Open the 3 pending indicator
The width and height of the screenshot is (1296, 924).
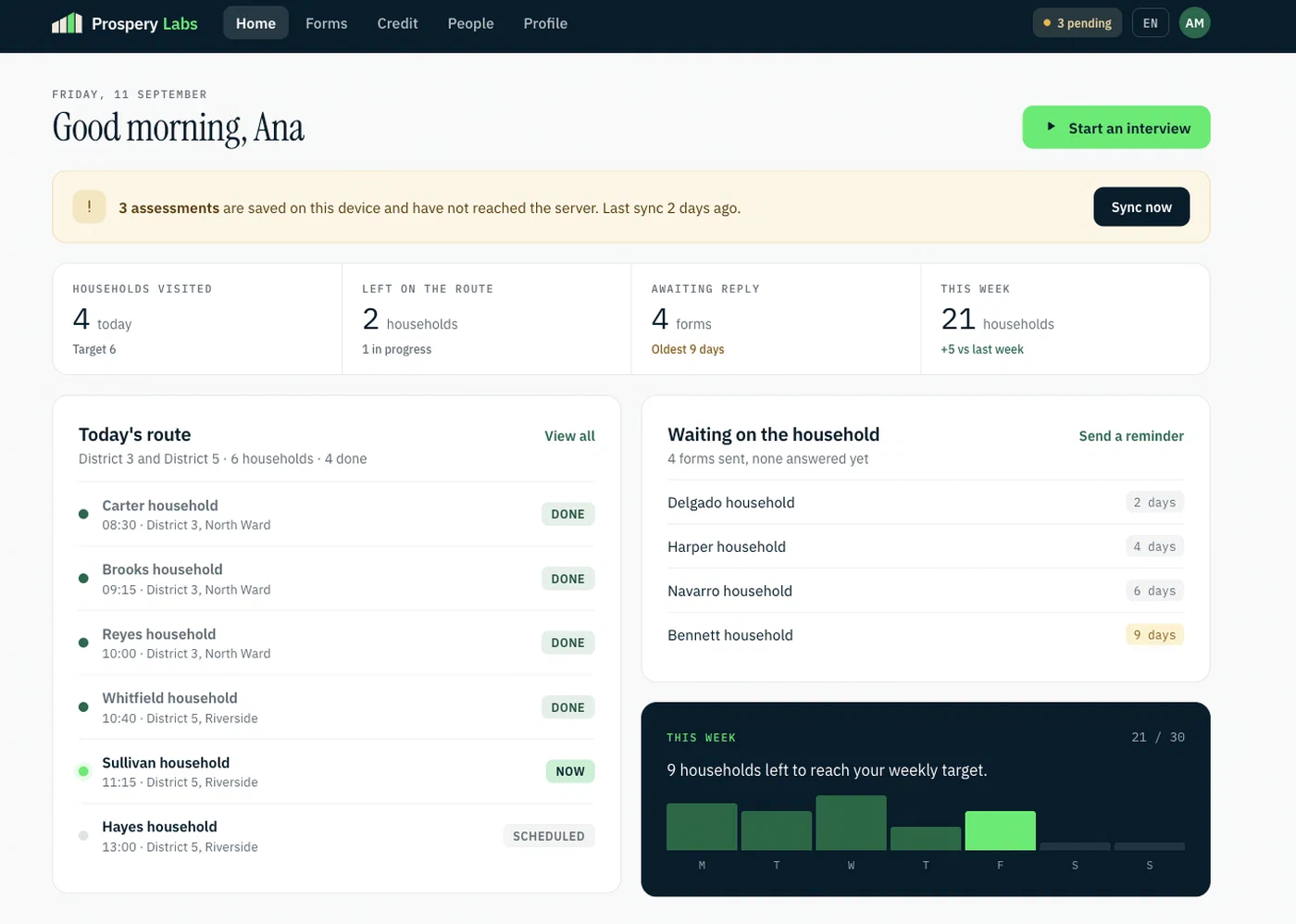(1078, 23)
